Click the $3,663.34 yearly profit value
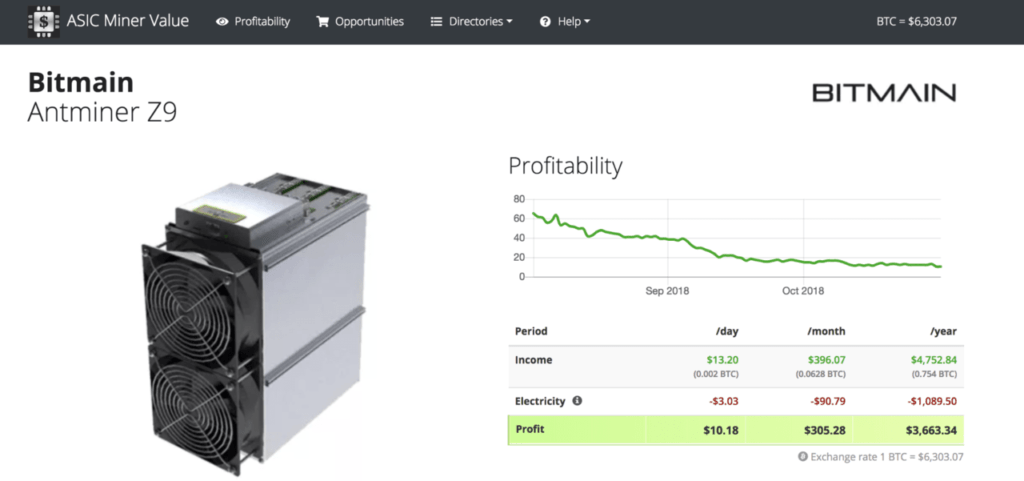This screenshot has width=1024, height=481. coord(933,431)
